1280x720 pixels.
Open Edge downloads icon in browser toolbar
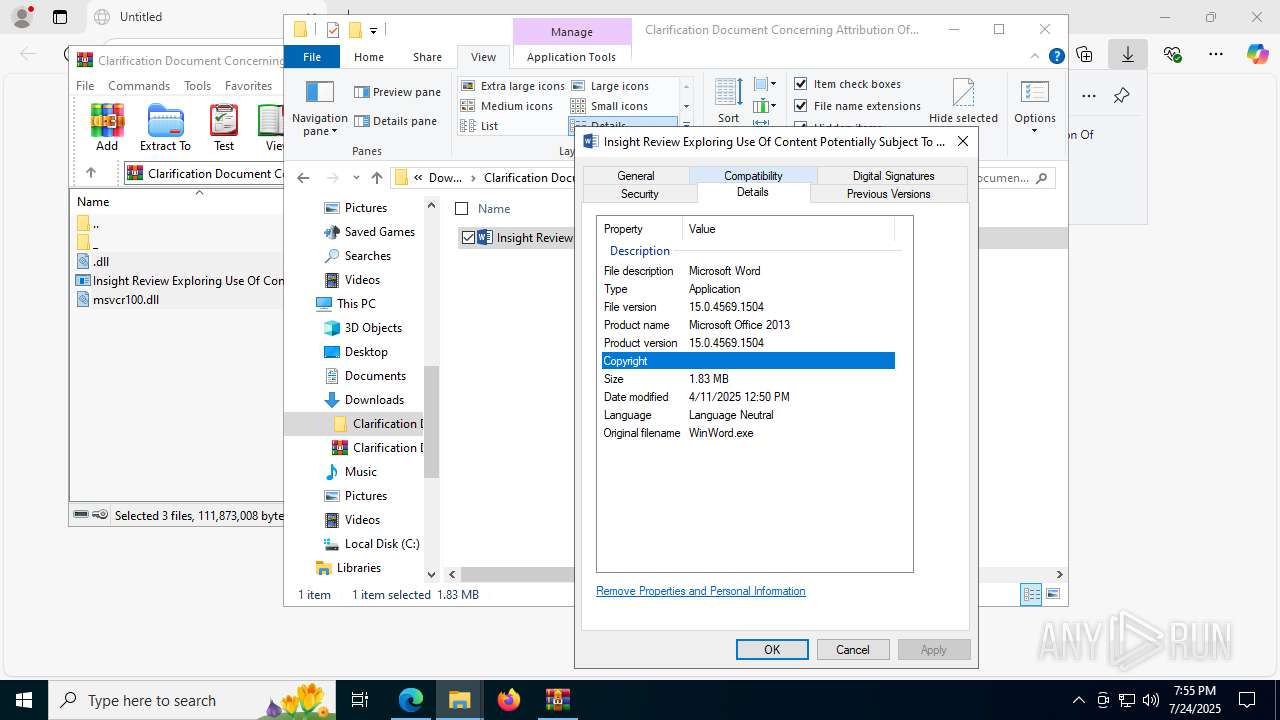pyautogui.click(x=1127, y=54)
